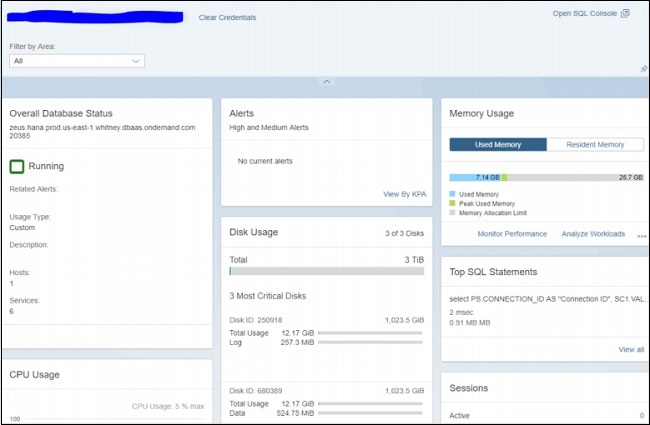Click the Peak Used Memory green legend square

tap(453, 204)
